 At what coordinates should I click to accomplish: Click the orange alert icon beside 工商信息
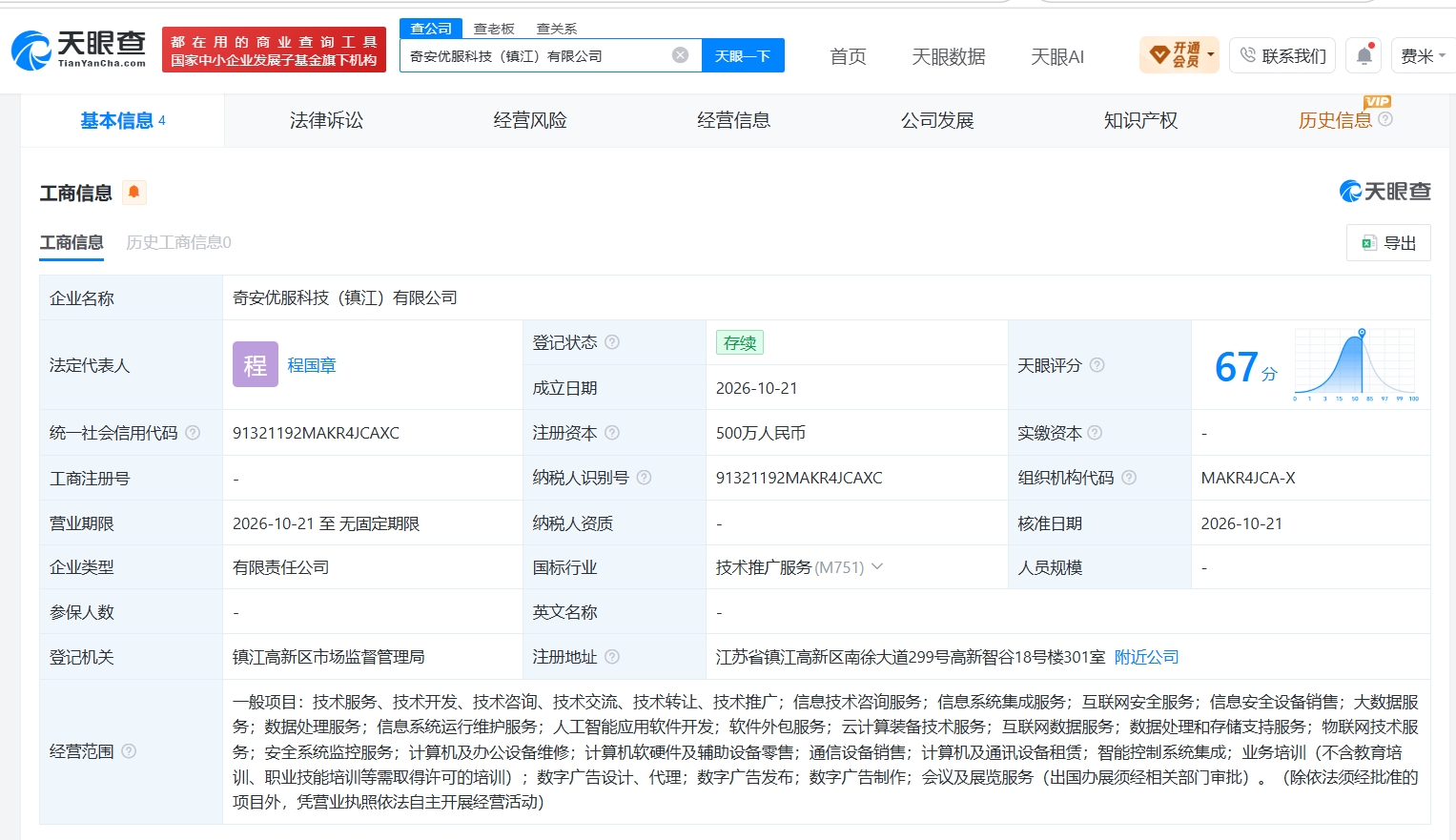tap(134, 193)
